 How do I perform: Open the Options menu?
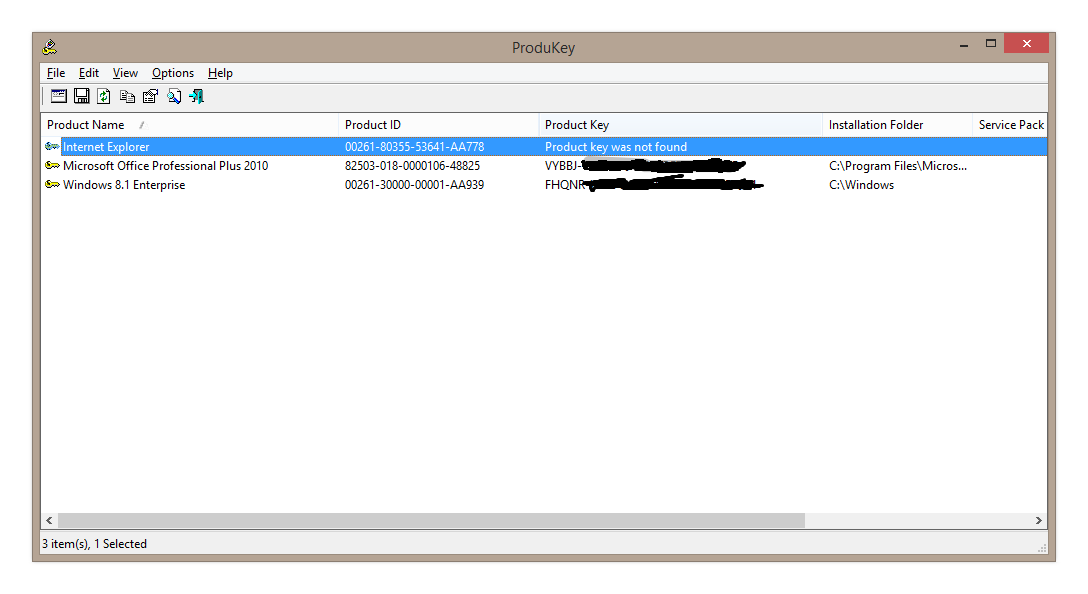pyautogui.click(x=172, y=72)
